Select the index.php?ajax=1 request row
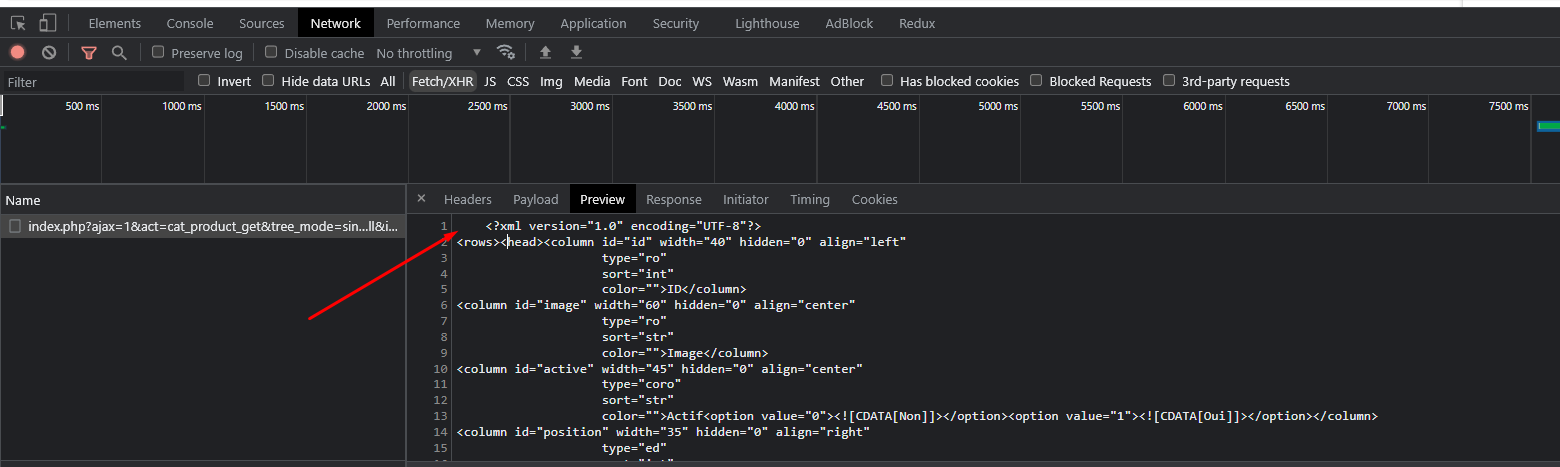This screenshot has height=467, width=1560. click(x=203, y=227)
